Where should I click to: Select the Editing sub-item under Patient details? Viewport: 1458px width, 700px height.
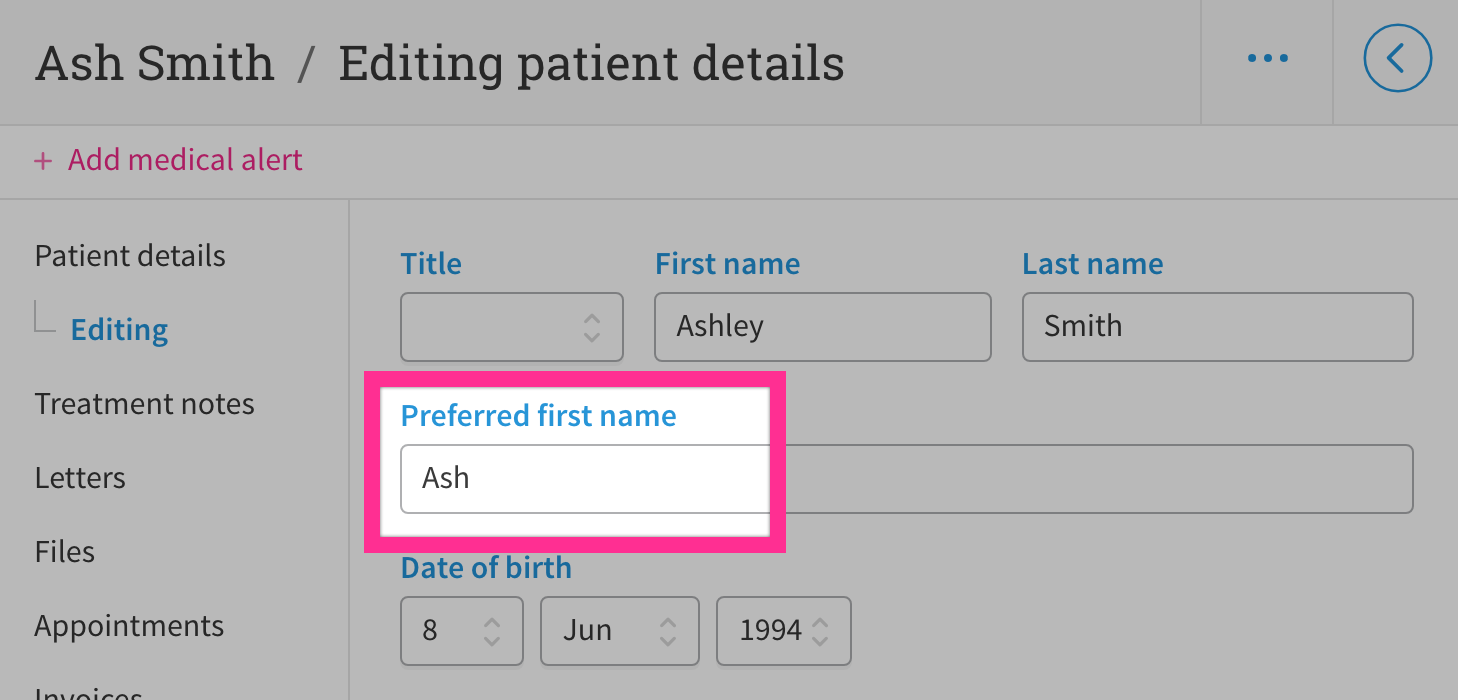tap(119, 329)
